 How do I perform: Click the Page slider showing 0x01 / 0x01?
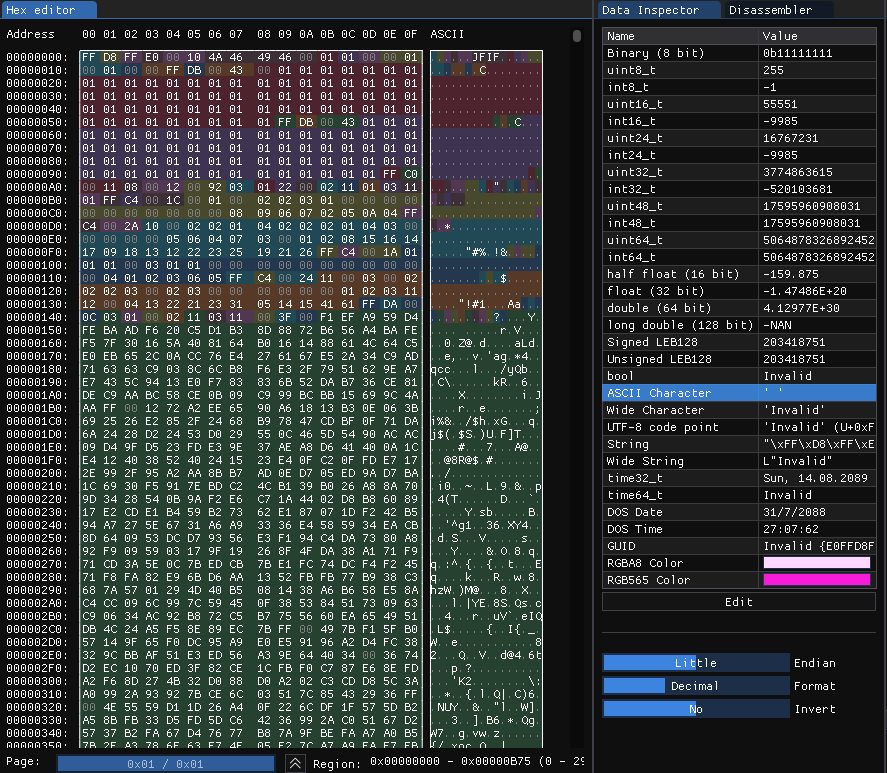pyautogui.click(x=165, y=763)
